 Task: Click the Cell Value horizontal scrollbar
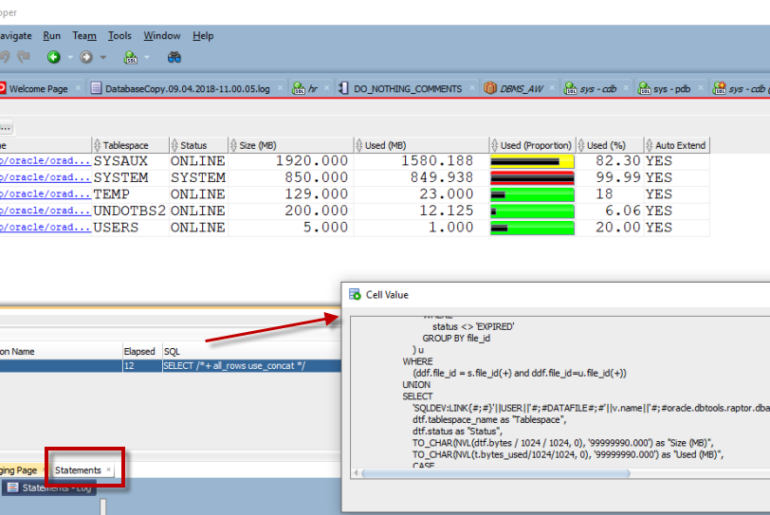click(x=496, y=473)
